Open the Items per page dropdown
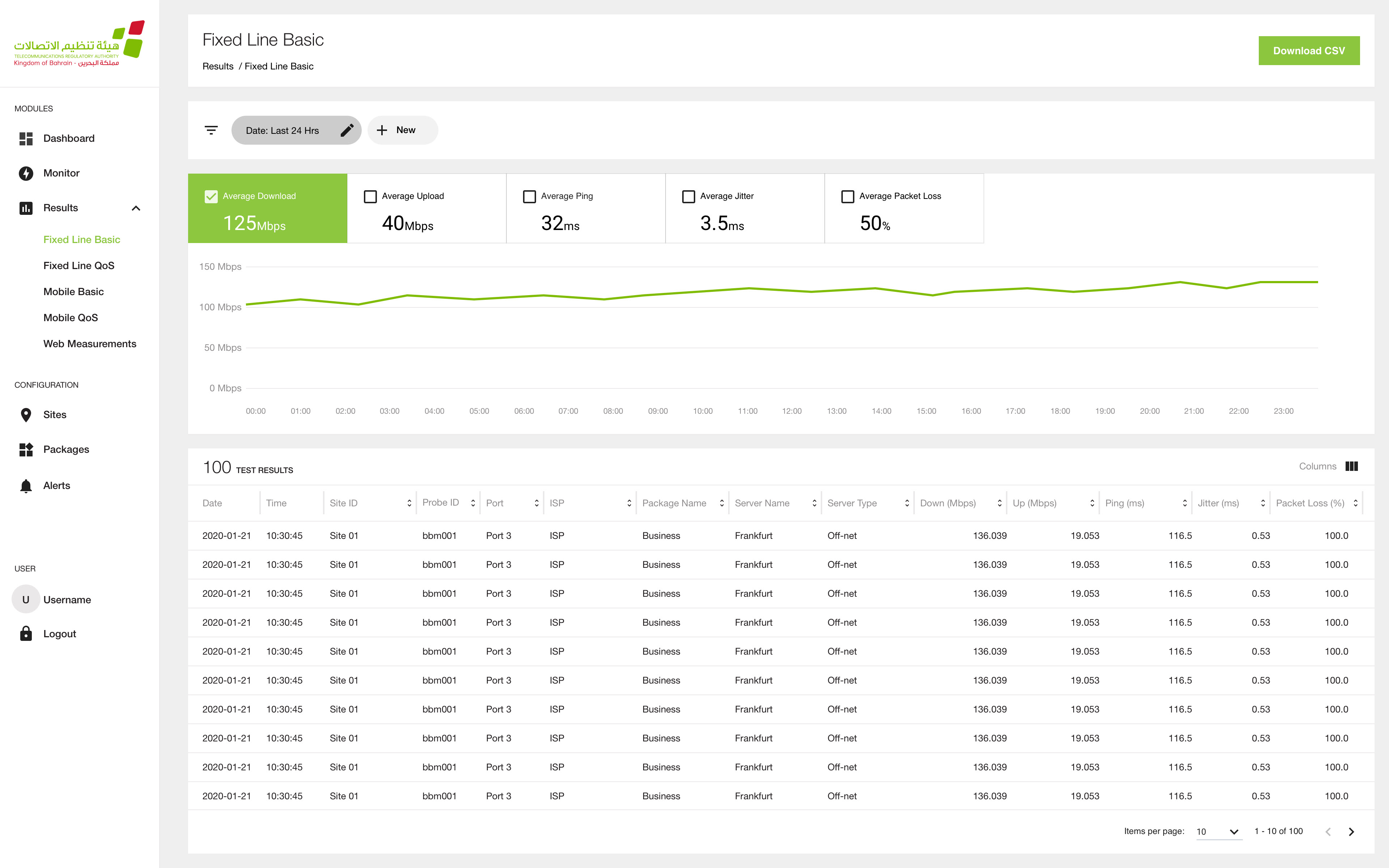Viewport: 1389px width, 868px height. pos(1219,831)
